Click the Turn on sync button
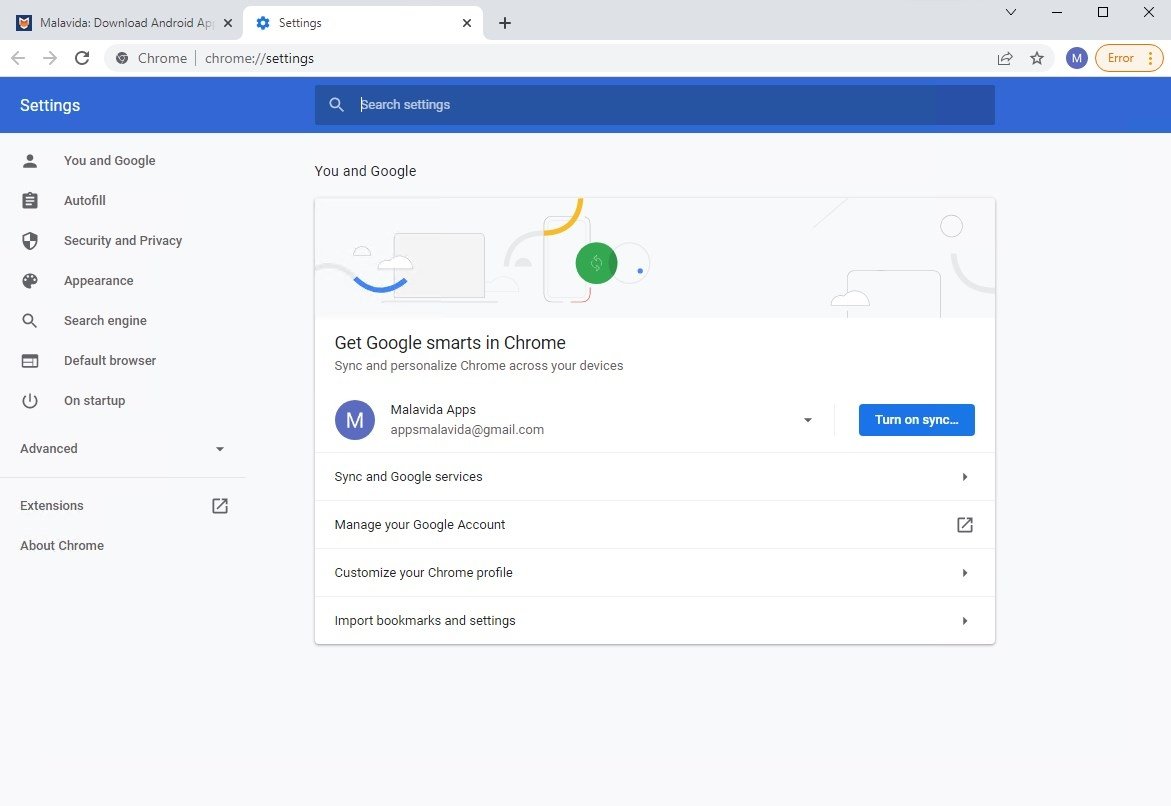The image size is (1171, 806). tap(916, 420)
